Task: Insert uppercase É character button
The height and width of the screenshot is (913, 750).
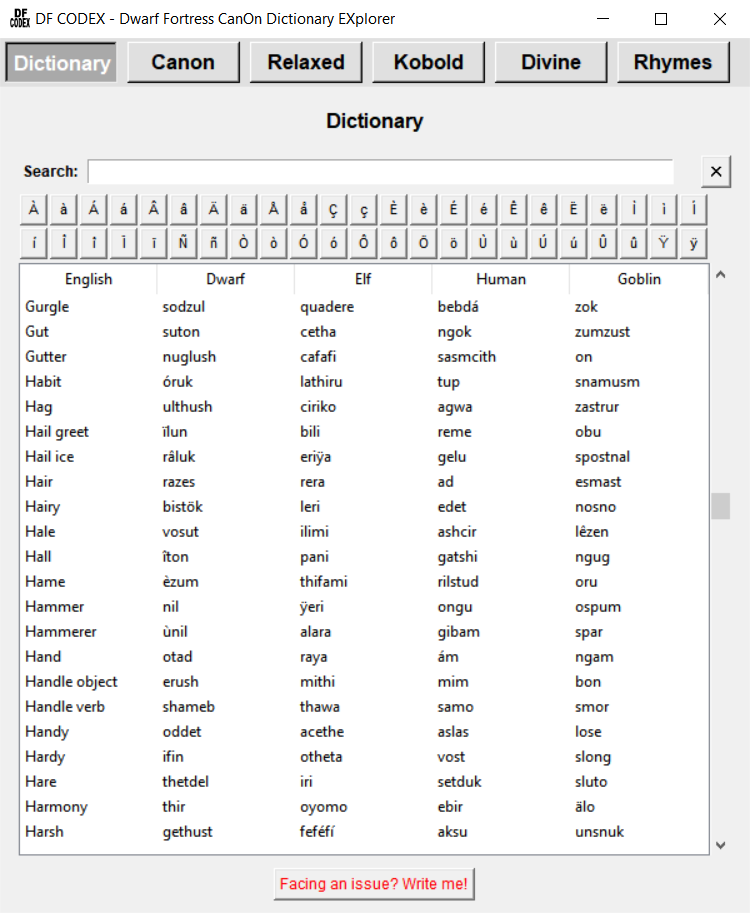Action: click(x=453, y=209)
